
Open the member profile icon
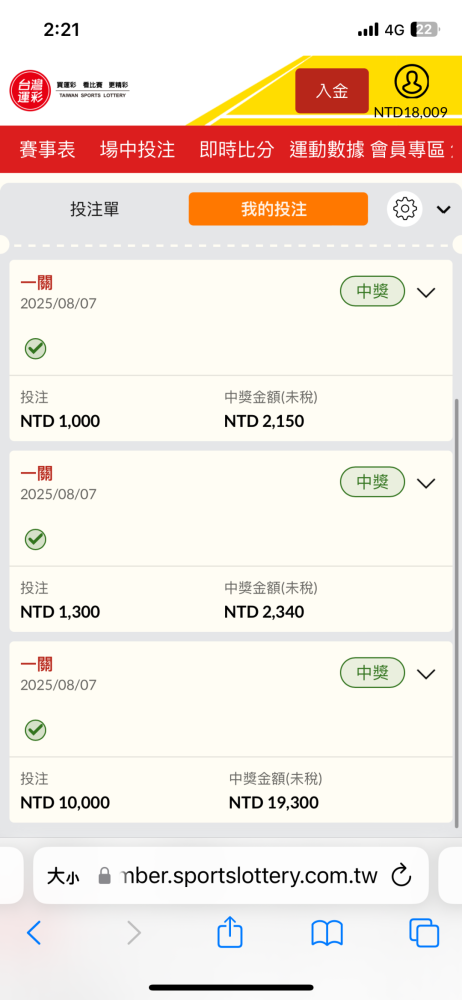click(x=412, y=81)
